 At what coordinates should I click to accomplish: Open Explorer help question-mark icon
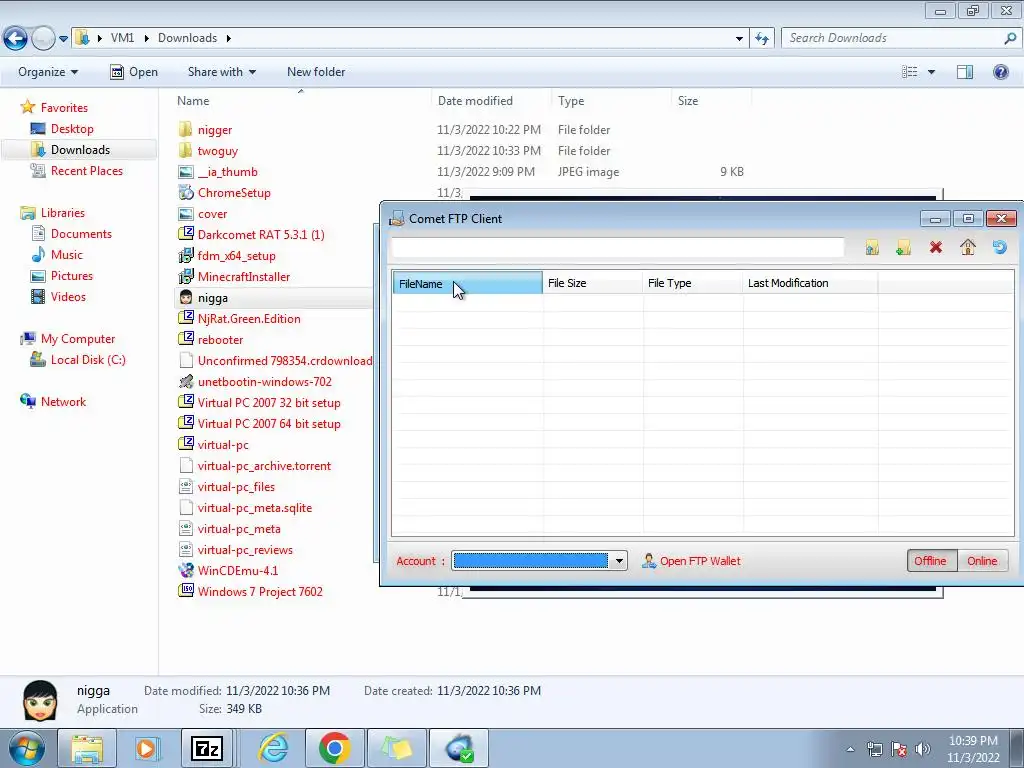click(x=1000, y=72)
